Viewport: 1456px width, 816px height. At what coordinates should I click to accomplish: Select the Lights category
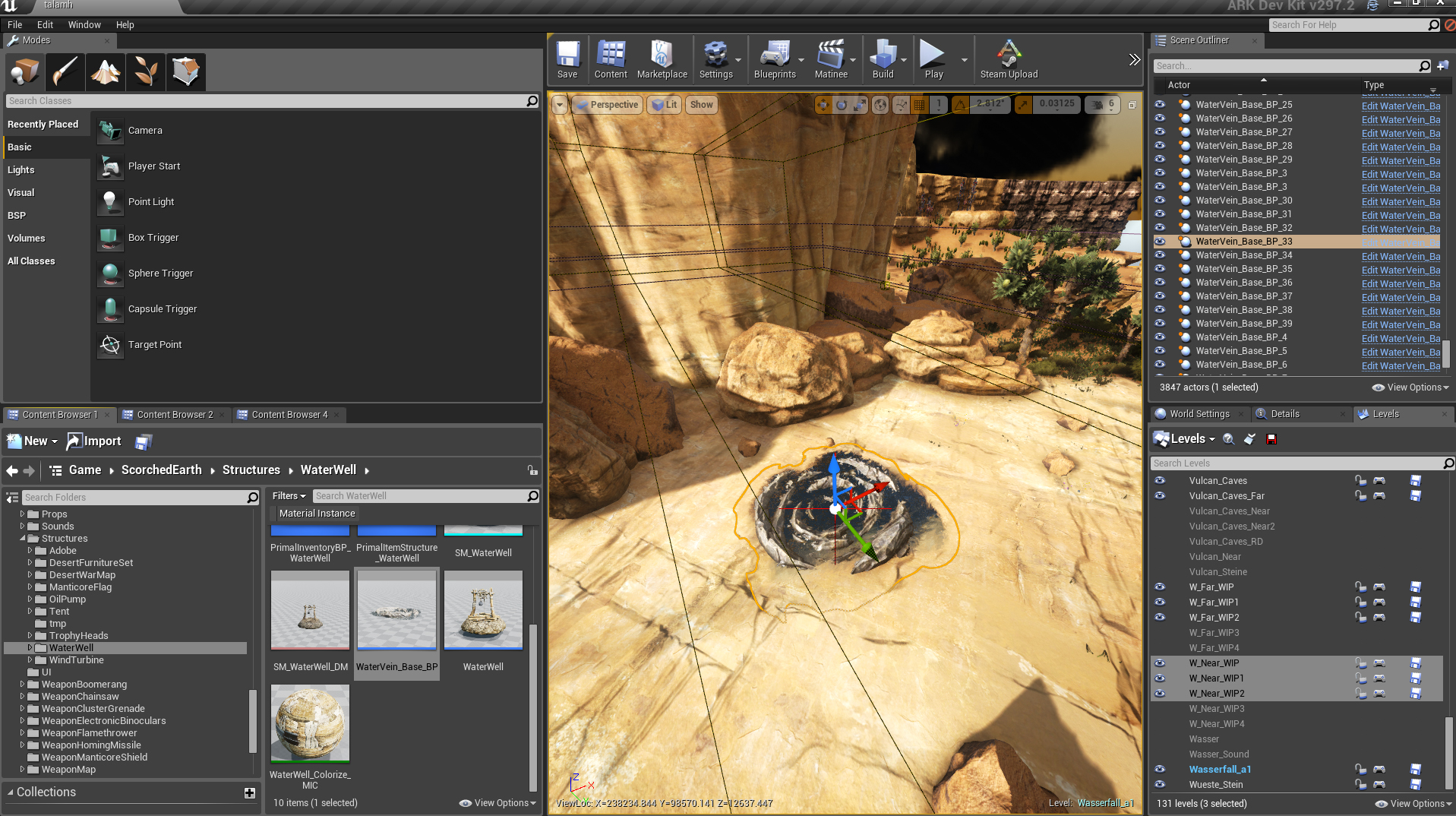[x=21, y=170]
